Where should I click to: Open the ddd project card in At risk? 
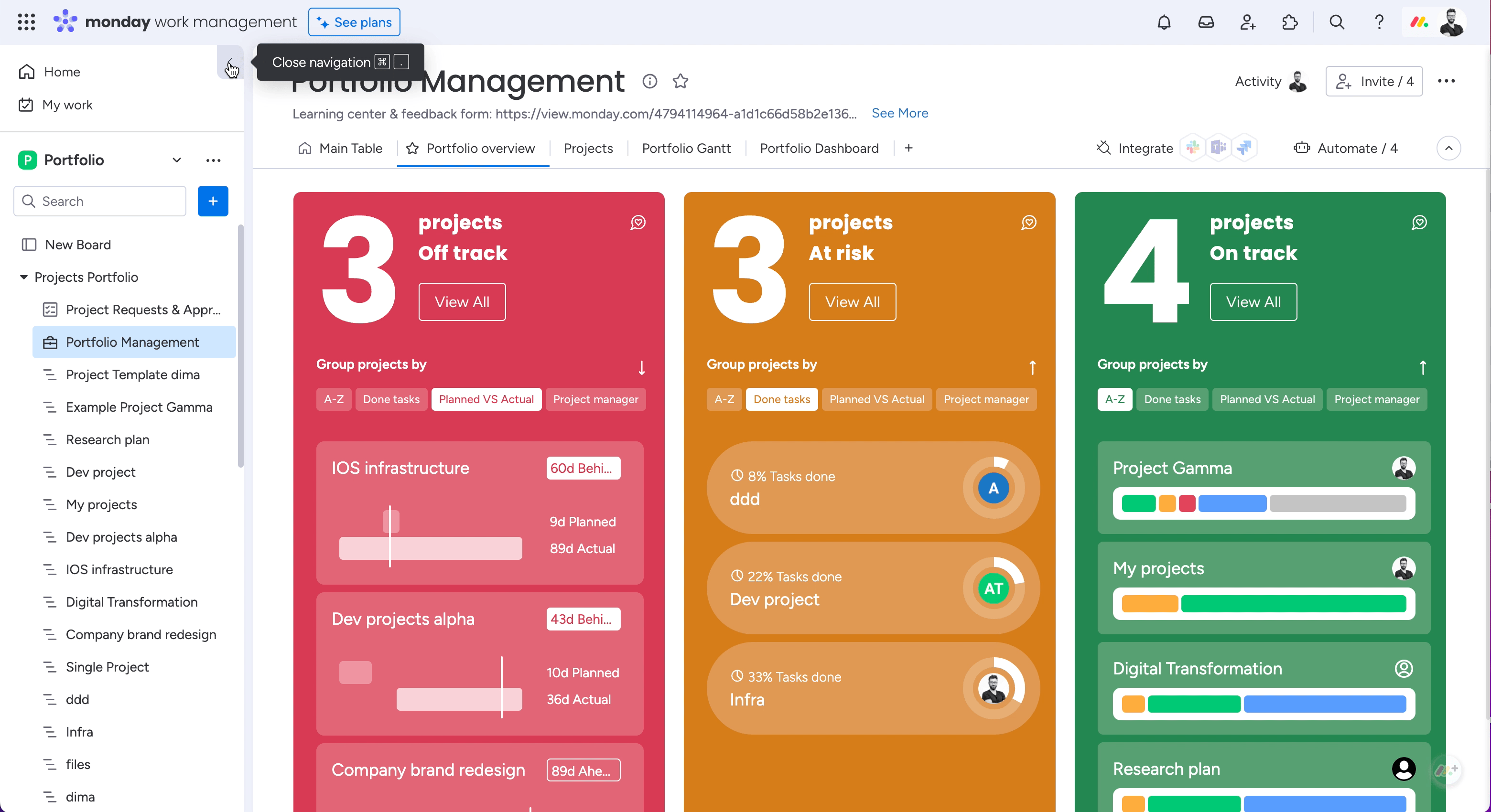[873, 488]
